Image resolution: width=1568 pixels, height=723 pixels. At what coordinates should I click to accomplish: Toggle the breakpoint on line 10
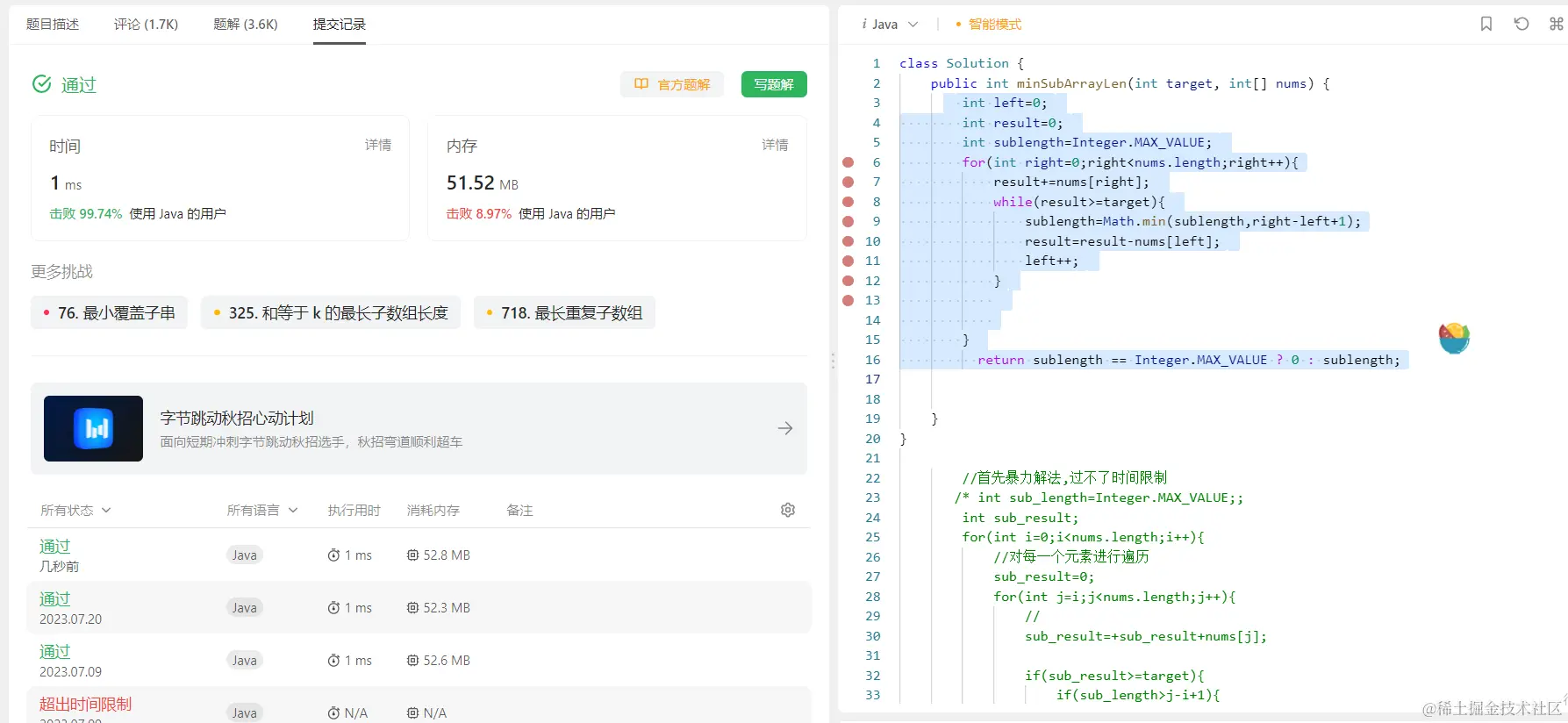point(848,241)
